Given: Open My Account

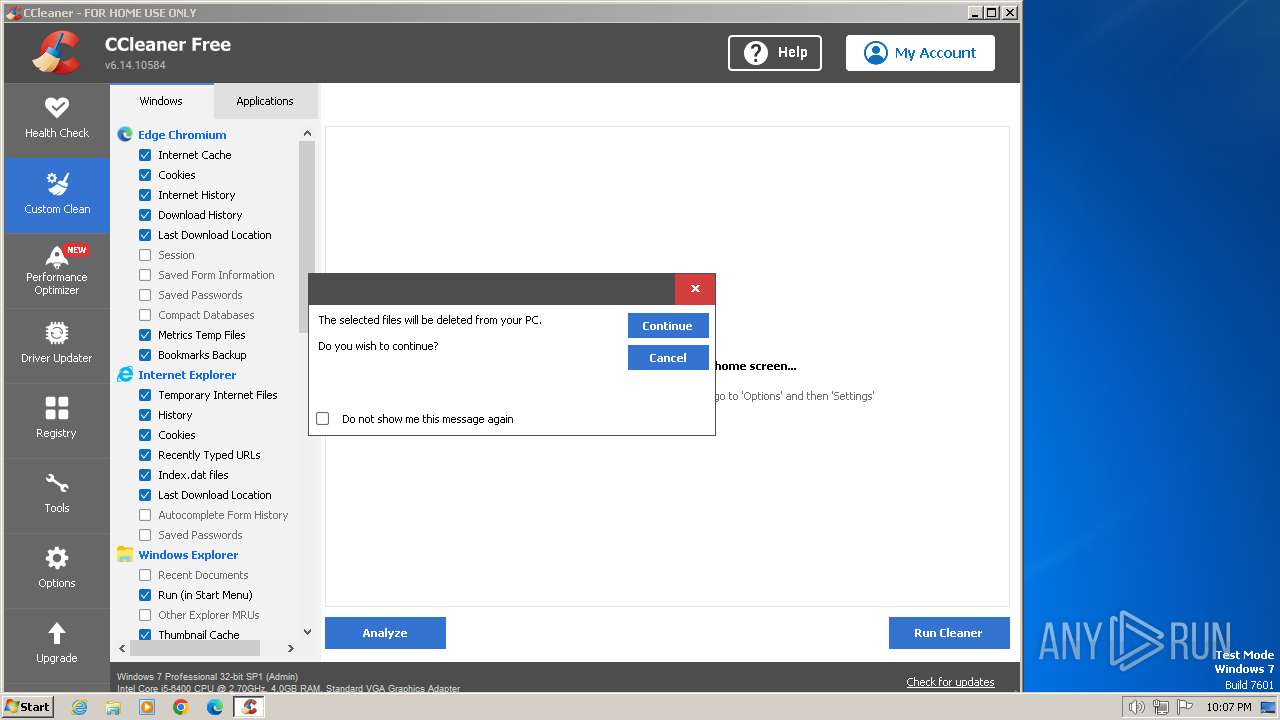Looking at the screenshot, I should click(920, 53).
